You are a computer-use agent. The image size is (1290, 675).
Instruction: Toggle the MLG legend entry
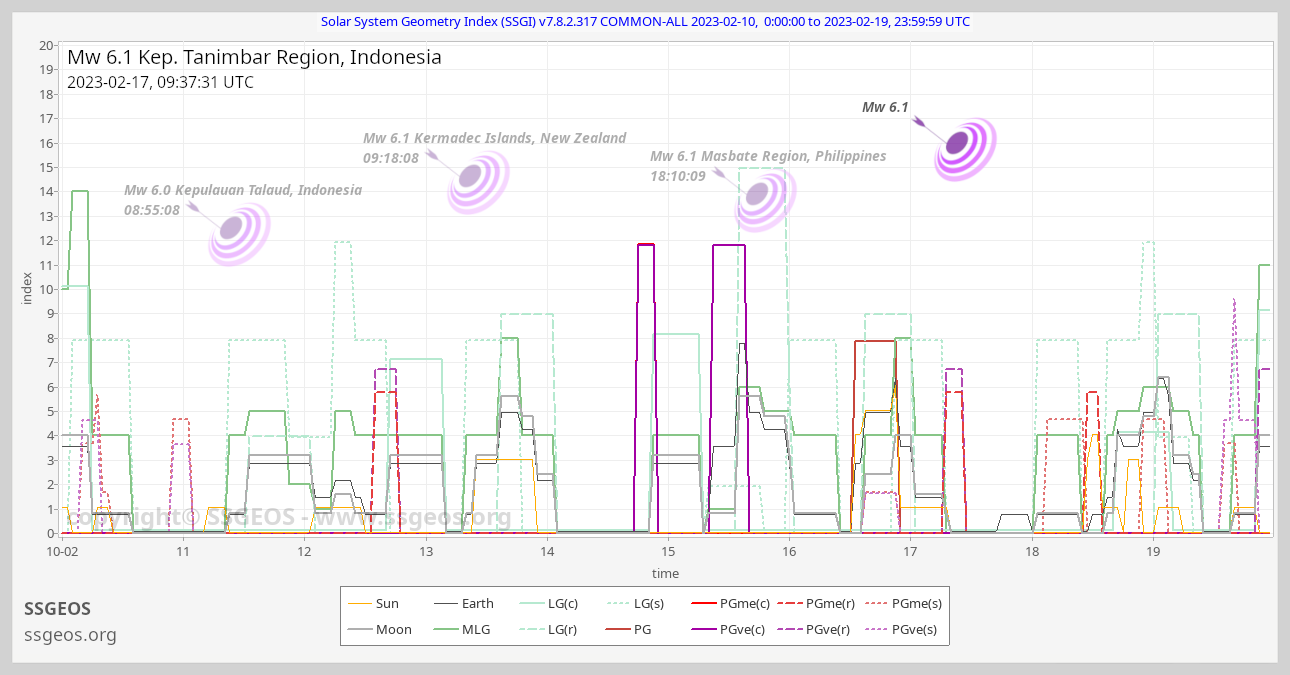tap(462, 629)
